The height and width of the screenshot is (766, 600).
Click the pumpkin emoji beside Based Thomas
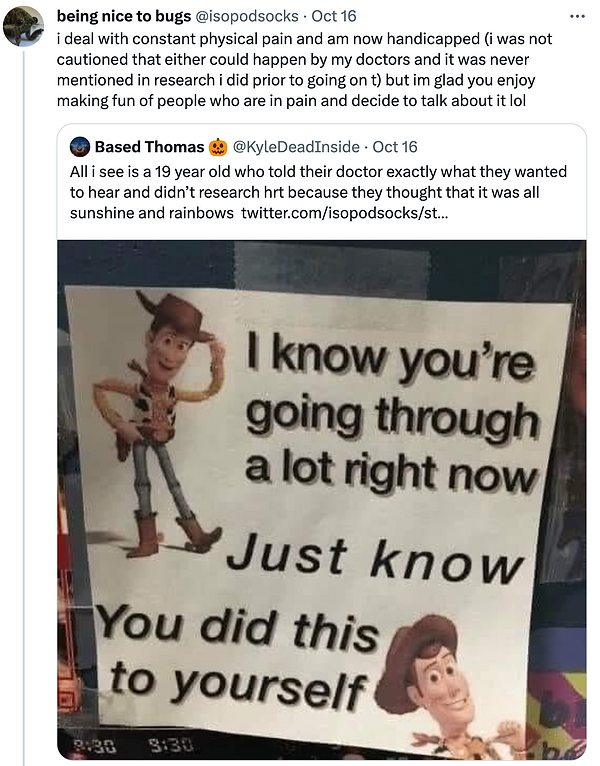217,147
